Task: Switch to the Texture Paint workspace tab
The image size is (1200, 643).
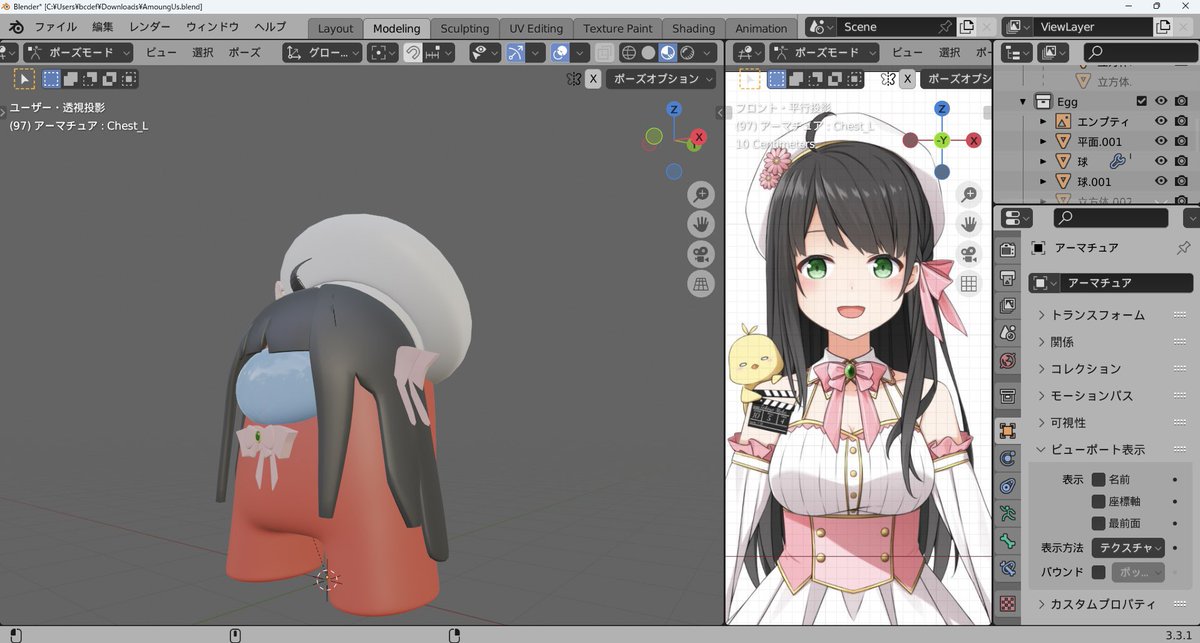Action: pos(618,29)
